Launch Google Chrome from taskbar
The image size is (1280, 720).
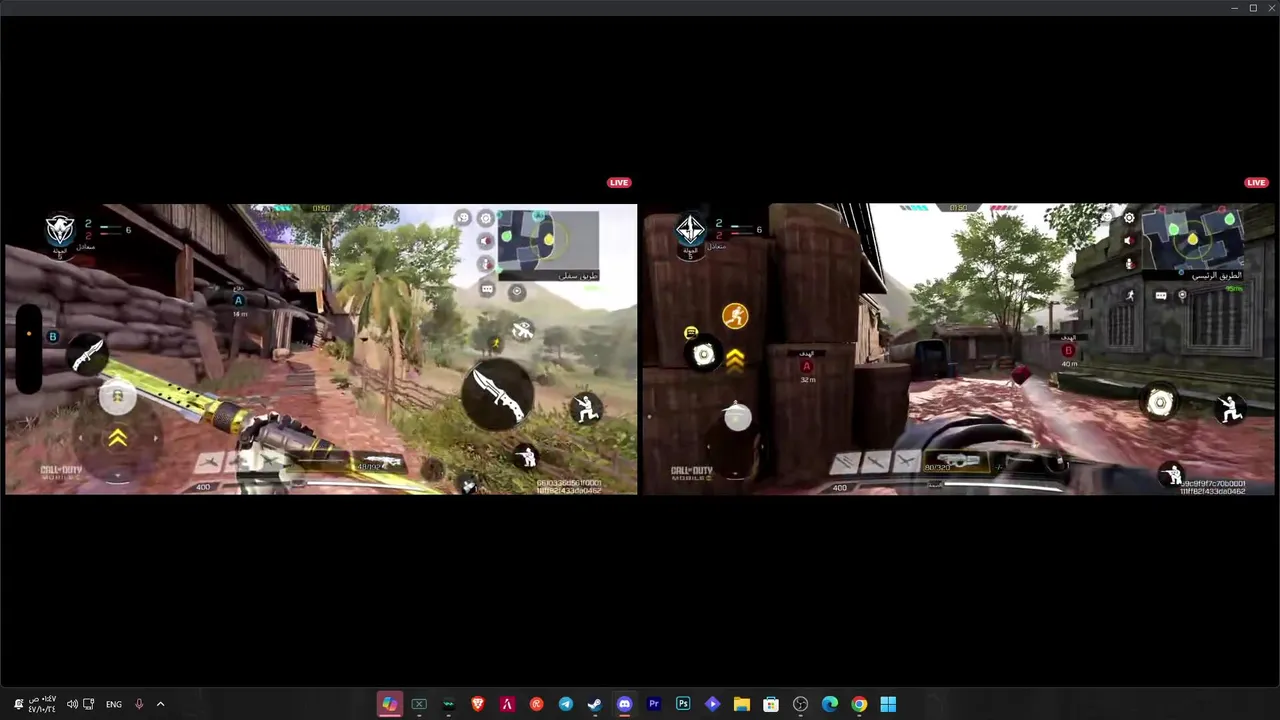tap(859, 704)
